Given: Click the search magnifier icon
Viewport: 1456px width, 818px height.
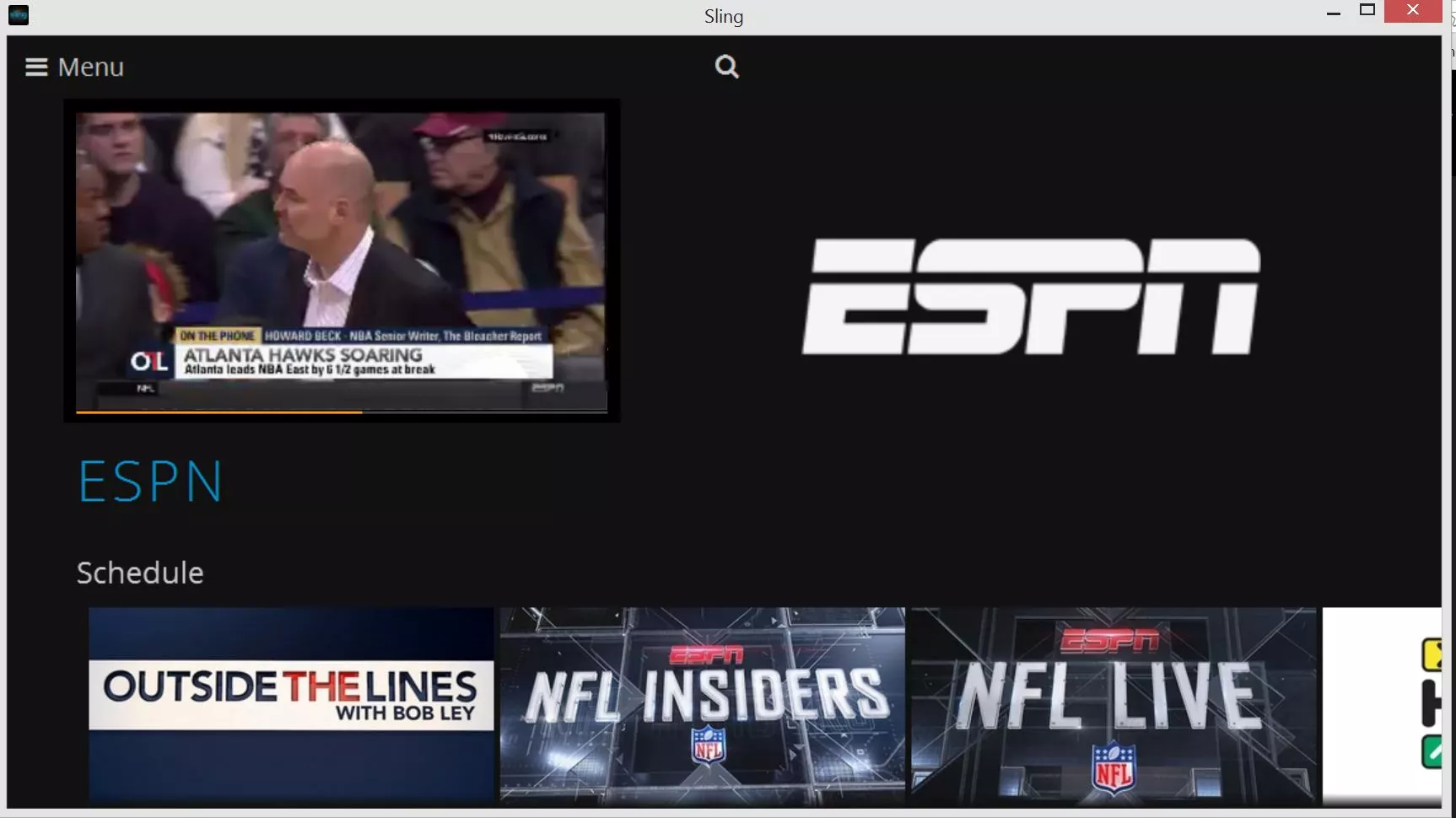Looking at the screenshot, I should 726,67.
